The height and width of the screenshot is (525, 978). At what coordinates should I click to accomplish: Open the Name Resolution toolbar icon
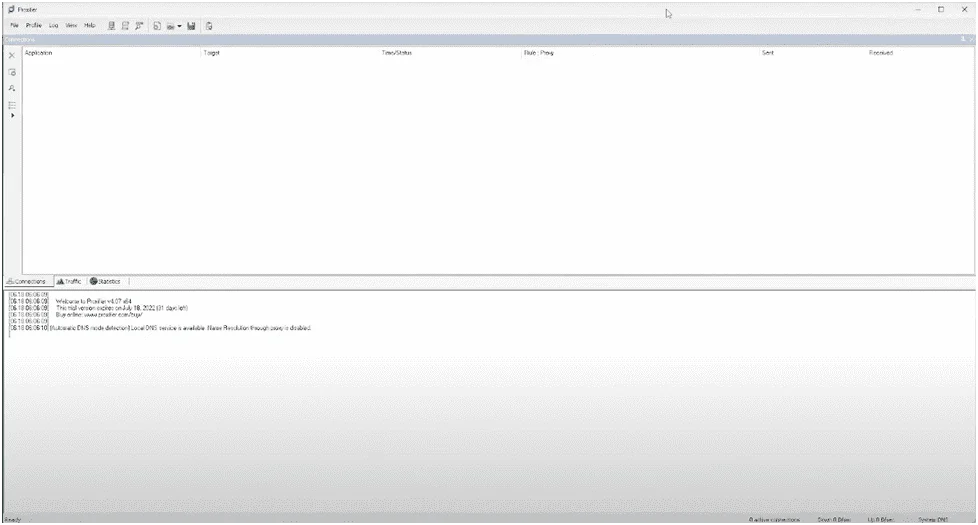pos(139,26)
